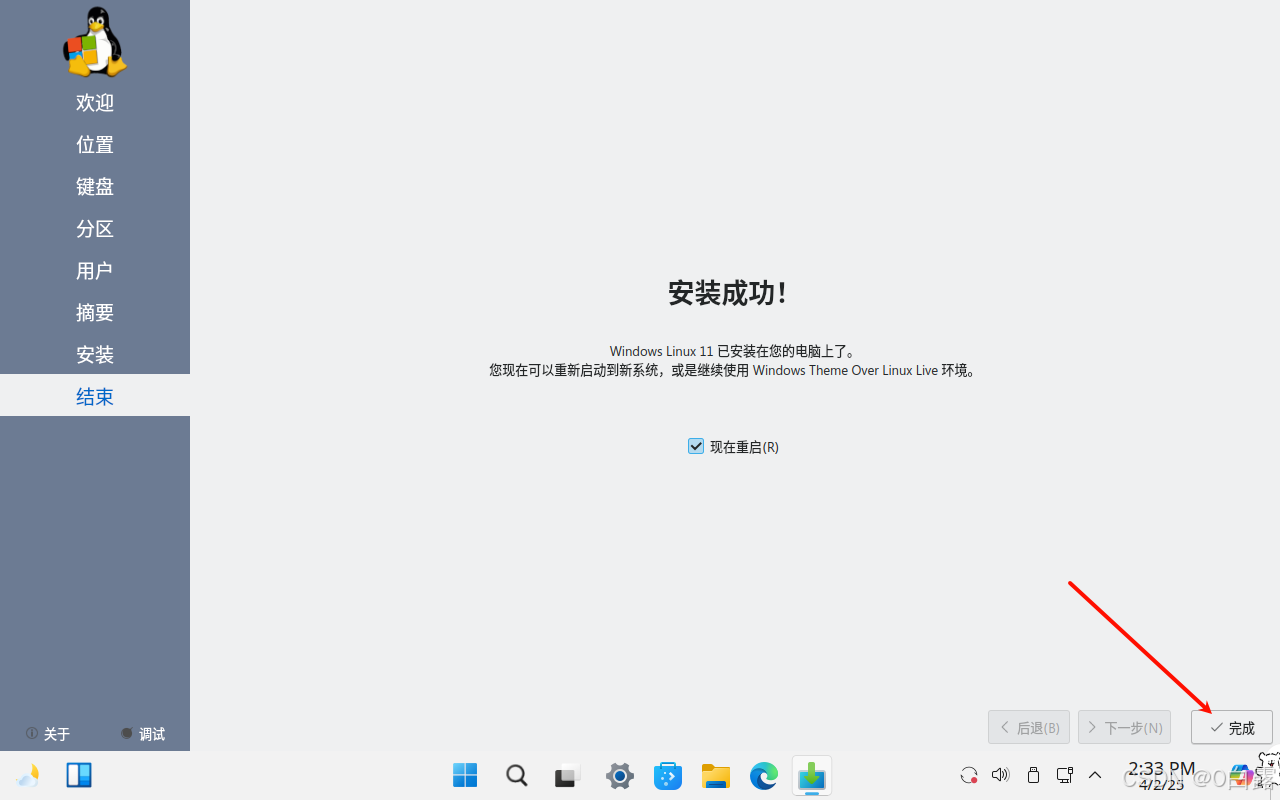The width and height of the screenshot is (1280, 800).
Task: Click the 下一步(N) button
Action: tap(1124, 727)
